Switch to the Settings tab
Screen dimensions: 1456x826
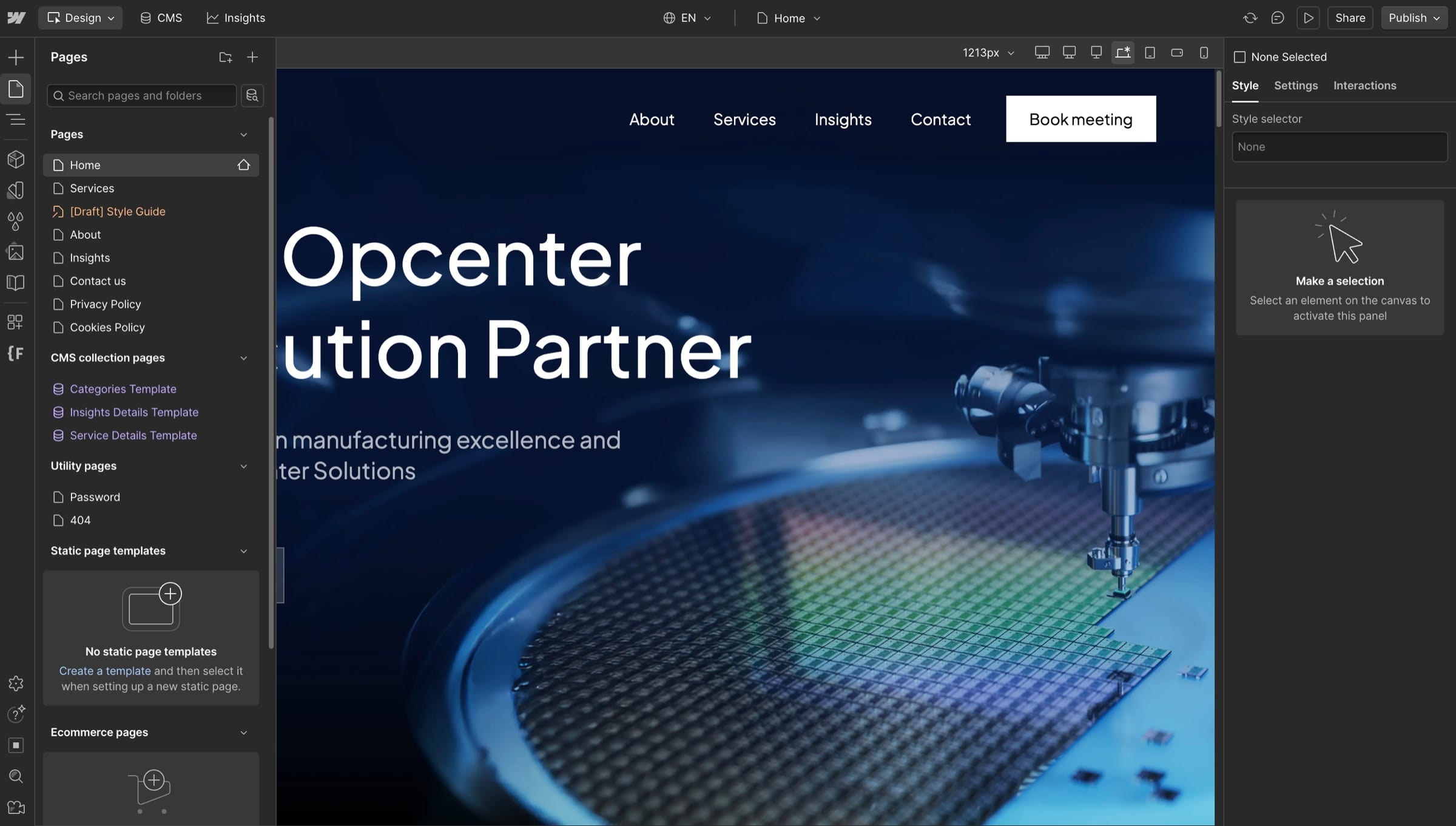(x=1296, y=86)
